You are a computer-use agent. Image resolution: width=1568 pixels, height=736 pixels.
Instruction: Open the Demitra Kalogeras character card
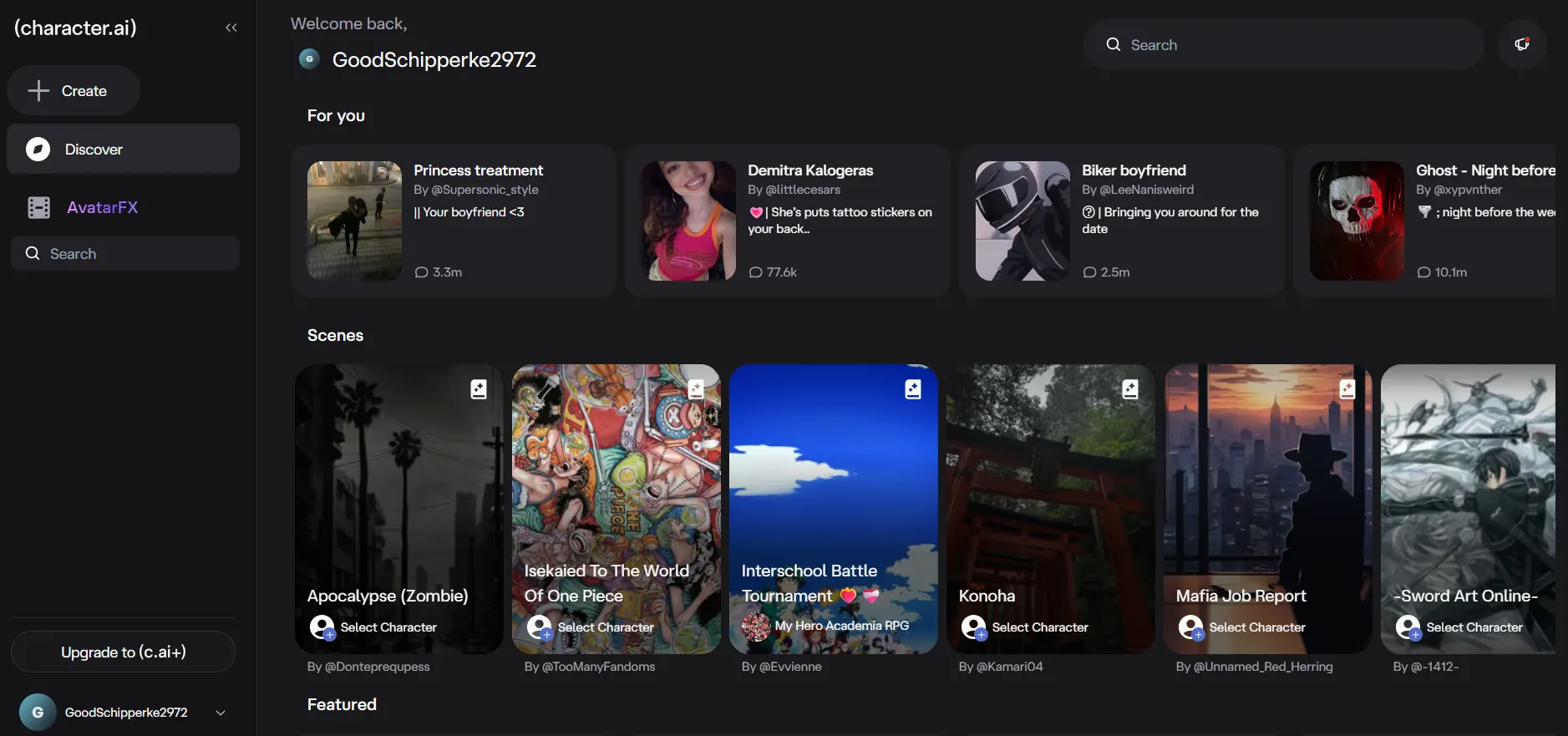click(788, 221)
